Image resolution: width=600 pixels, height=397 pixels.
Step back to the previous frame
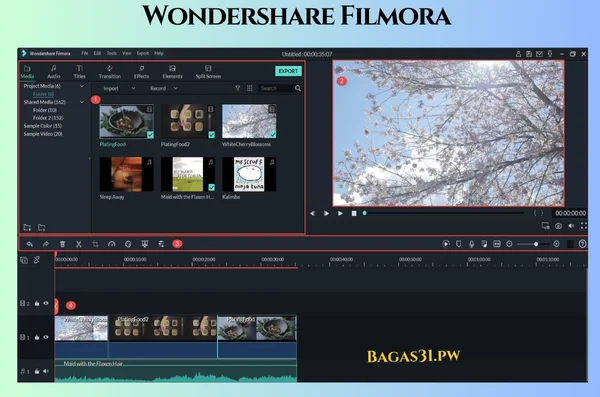click(x=312, y=213)
